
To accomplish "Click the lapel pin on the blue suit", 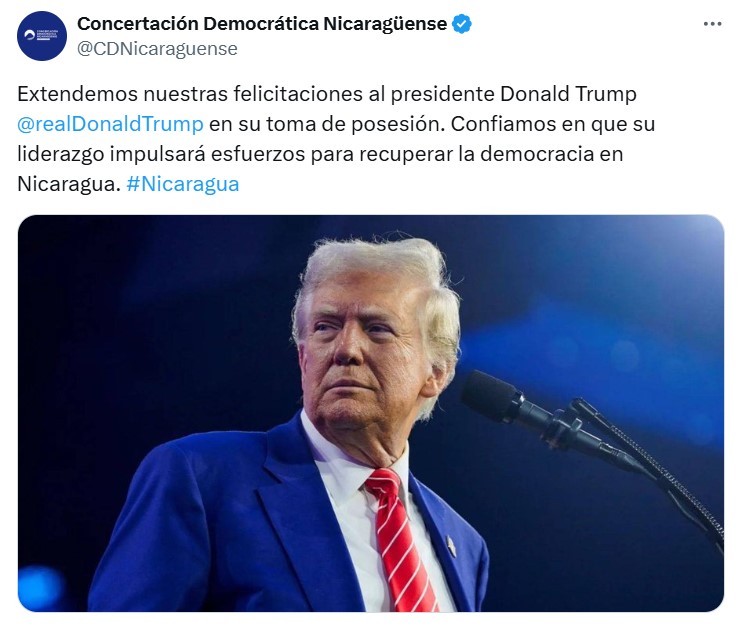I will pos(451,546).
